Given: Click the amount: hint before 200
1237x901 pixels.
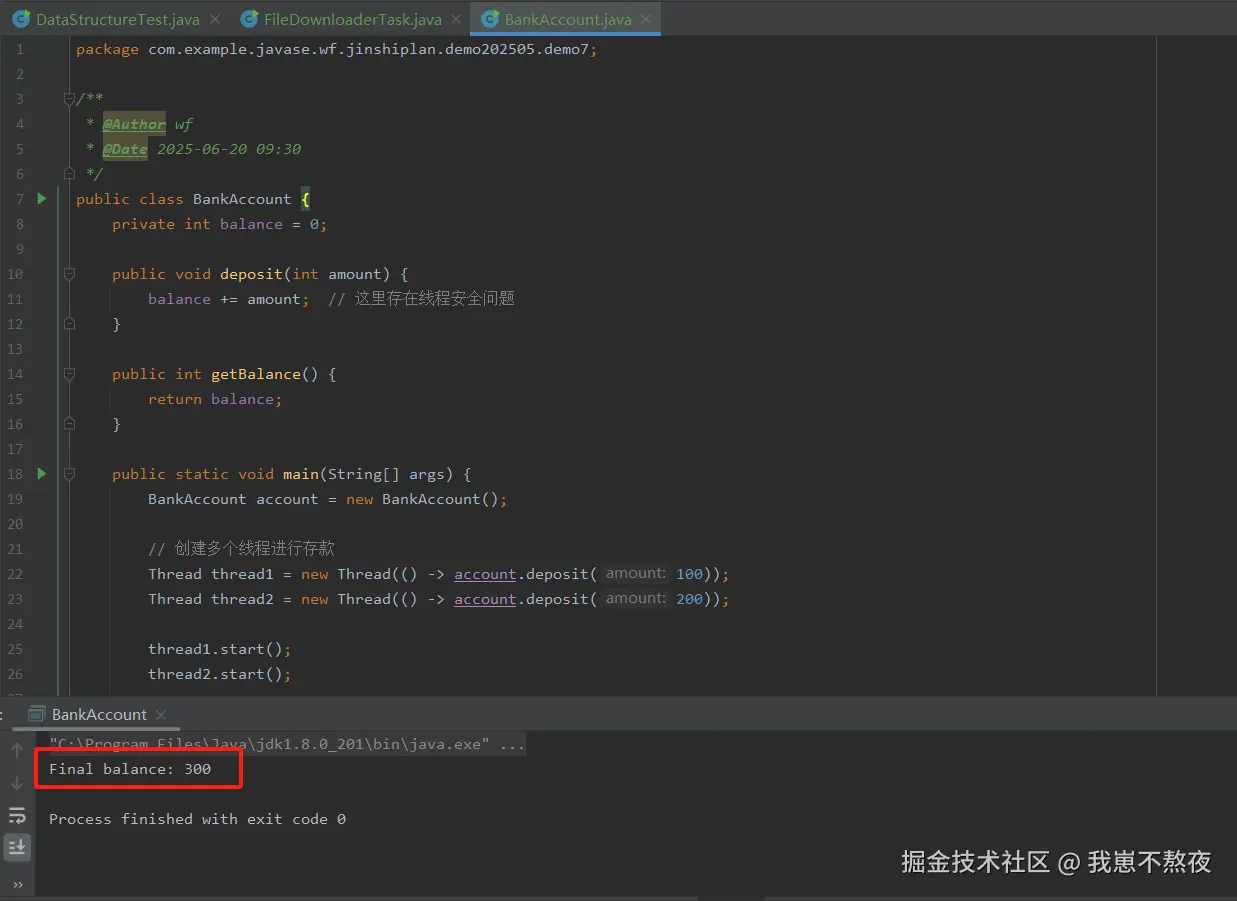Looking at the screenshot, I should point(635,598).
